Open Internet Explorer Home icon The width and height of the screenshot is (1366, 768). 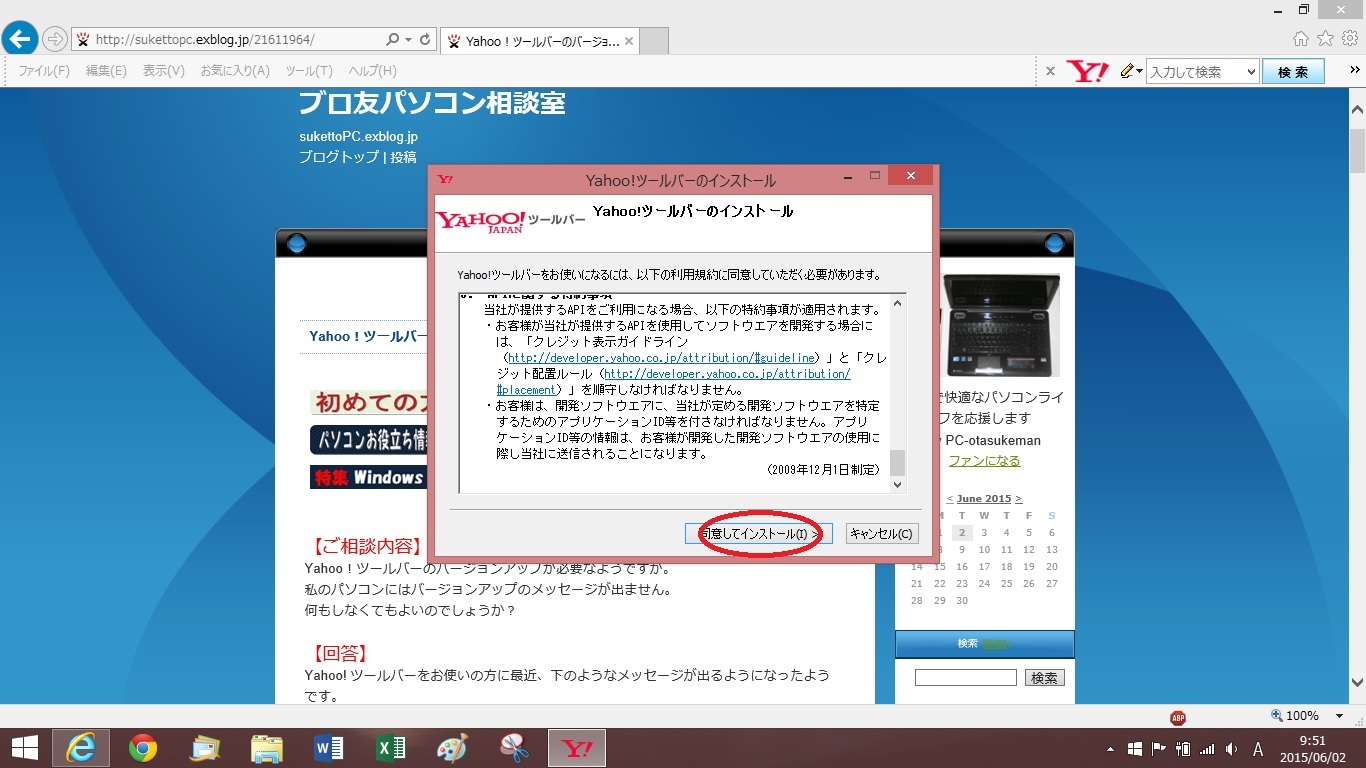tap(1300, 39)
